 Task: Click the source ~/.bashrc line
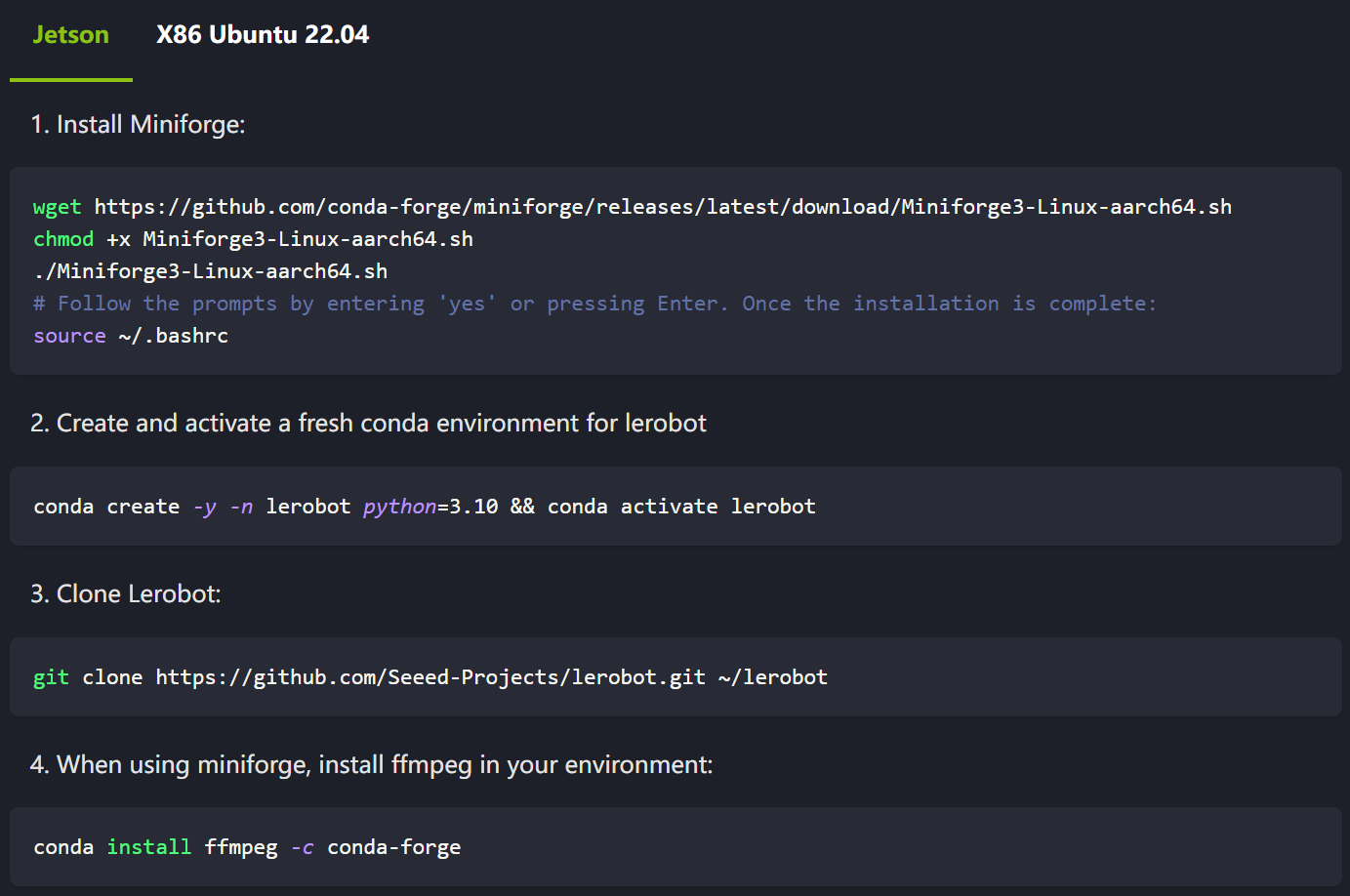coord(131,336)
